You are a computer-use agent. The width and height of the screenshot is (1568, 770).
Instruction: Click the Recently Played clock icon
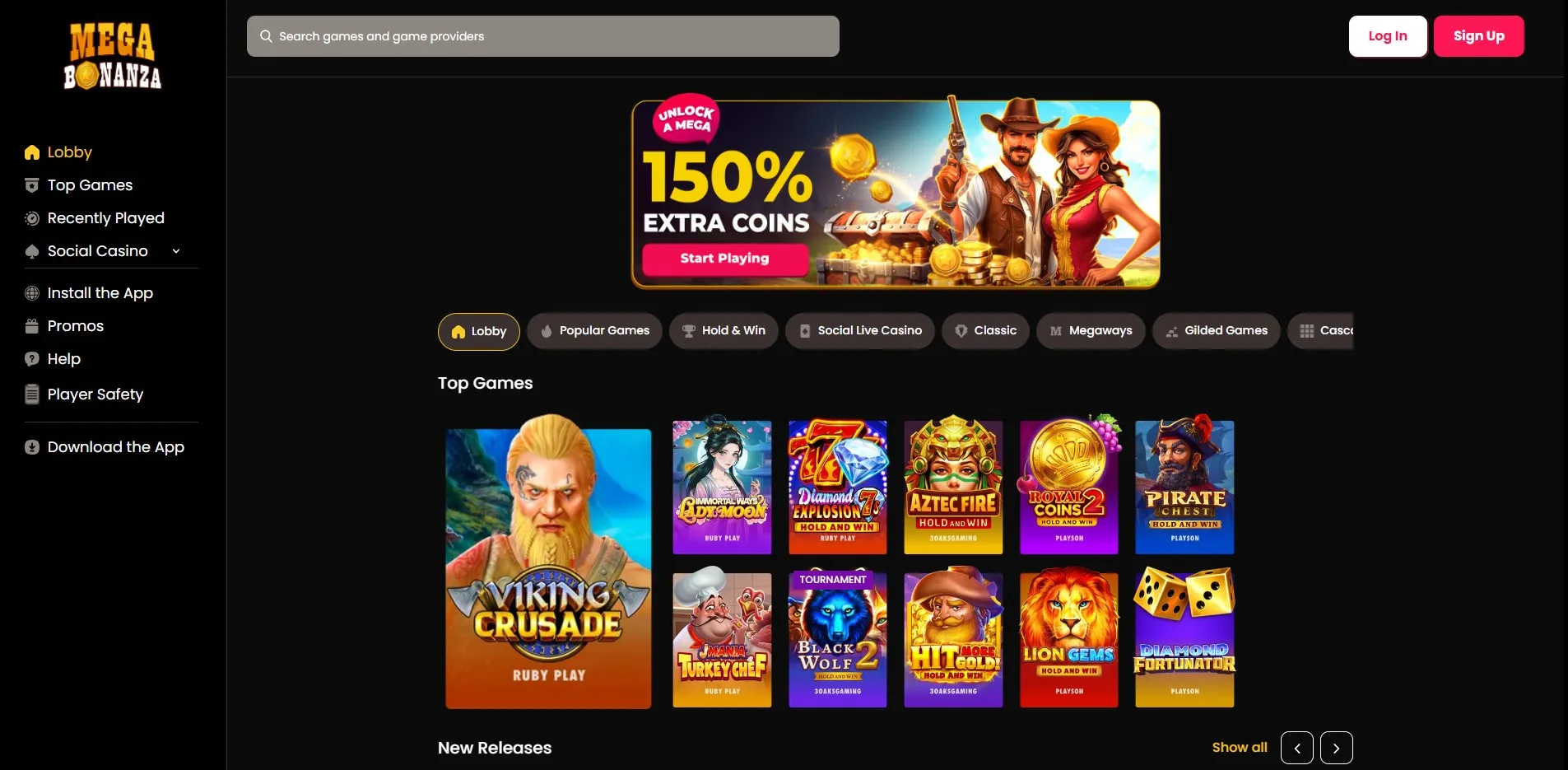coord(32,218)
